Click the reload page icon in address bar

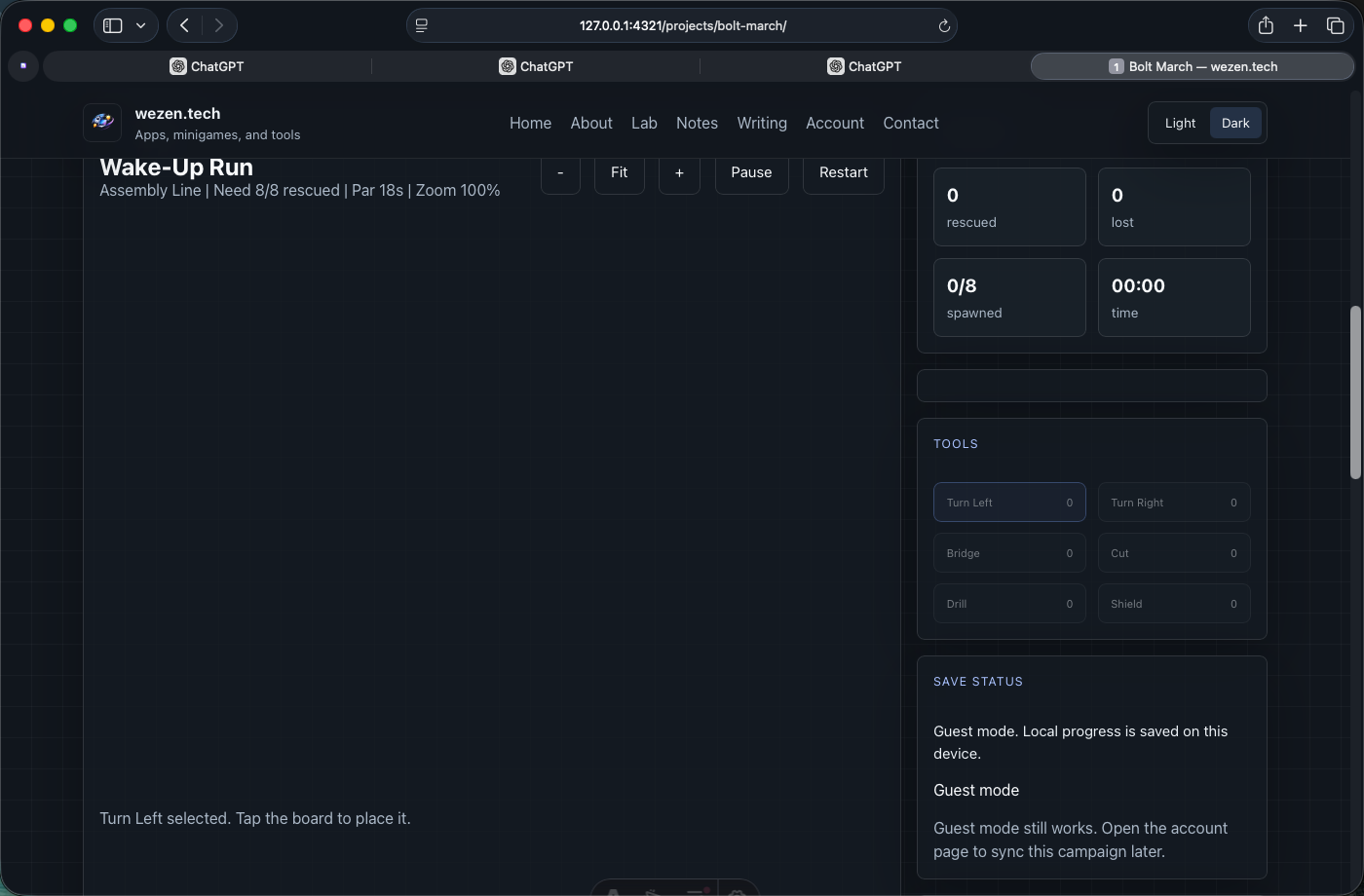pos(943,26)
